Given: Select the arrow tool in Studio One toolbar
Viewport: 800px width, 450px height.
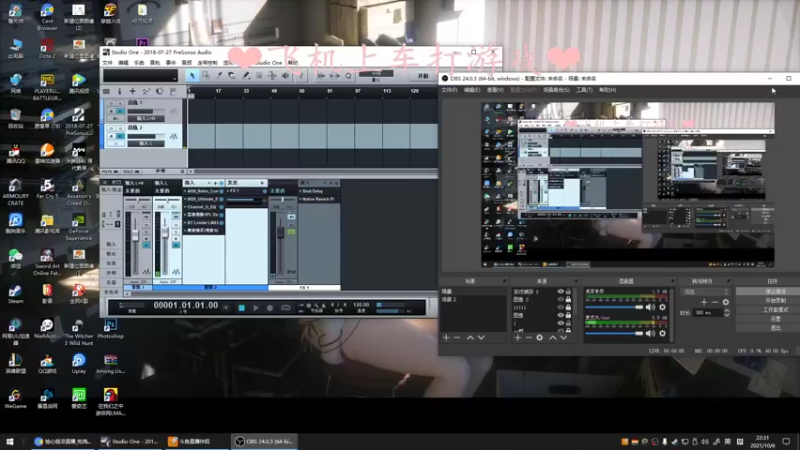Looking at the screenshot, I should 192,76.
